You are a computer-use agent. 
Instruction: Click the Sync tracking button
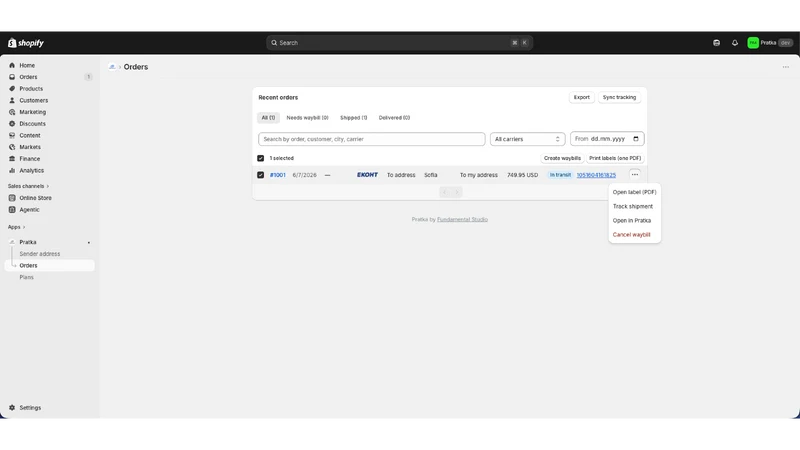pos(619,97)
